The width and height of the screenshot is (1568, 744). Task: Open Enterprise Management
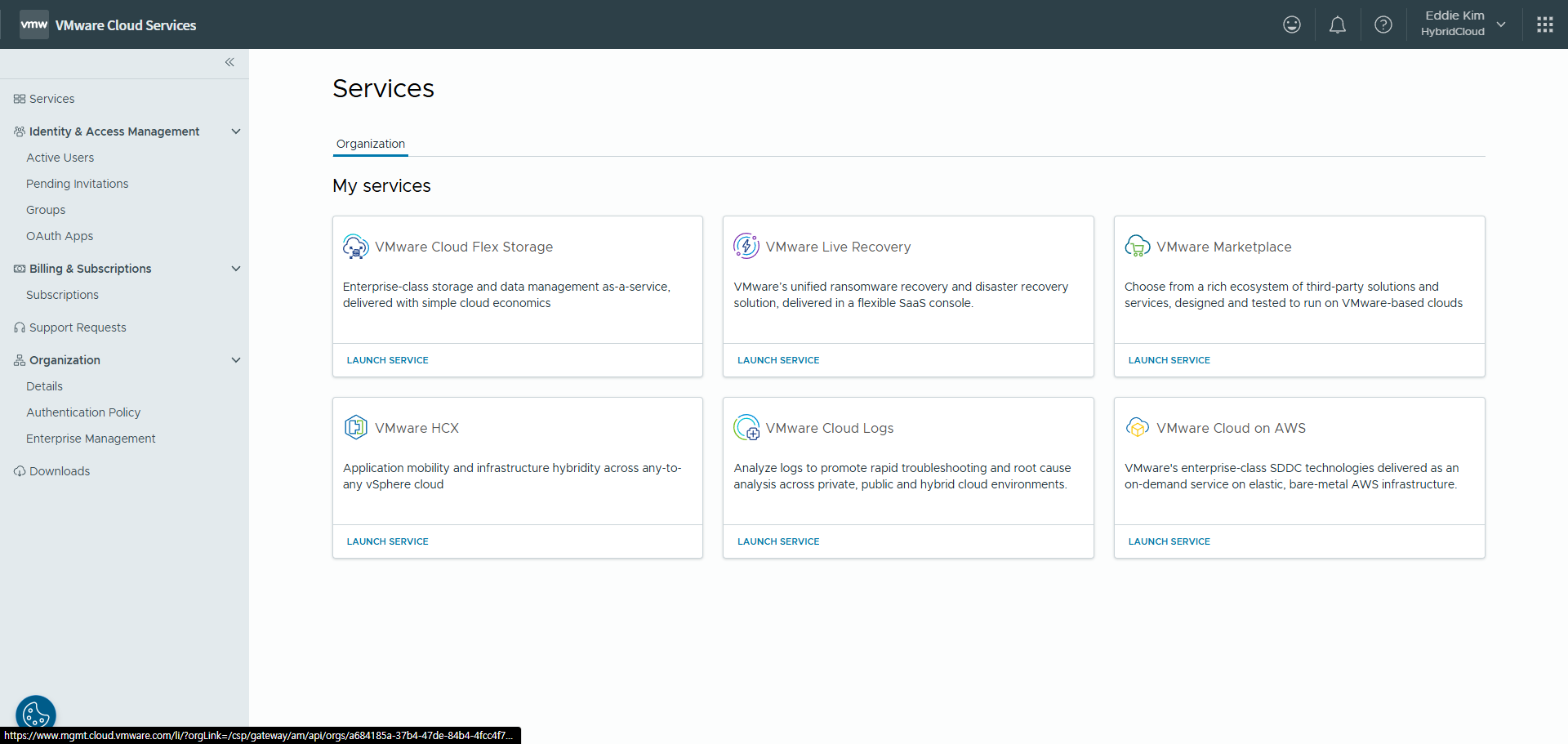point(91,439)
